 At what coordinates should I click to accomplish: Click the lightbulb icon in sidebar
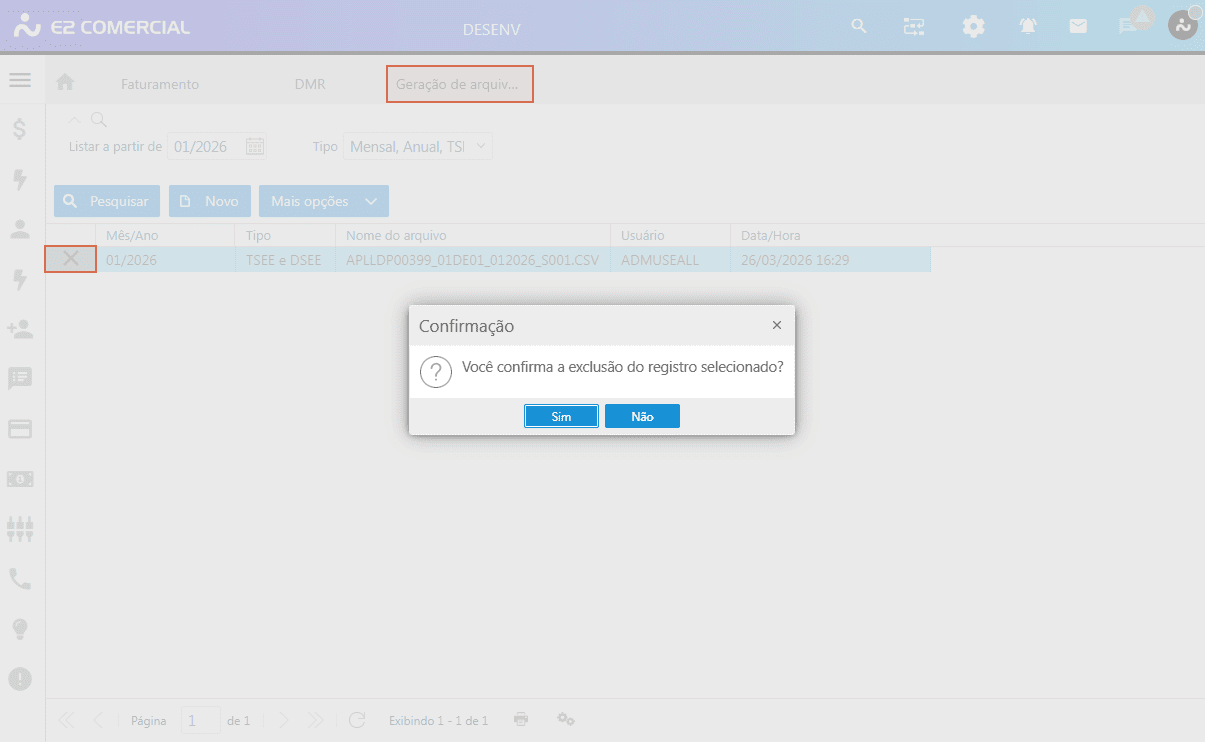click(20, 629)
